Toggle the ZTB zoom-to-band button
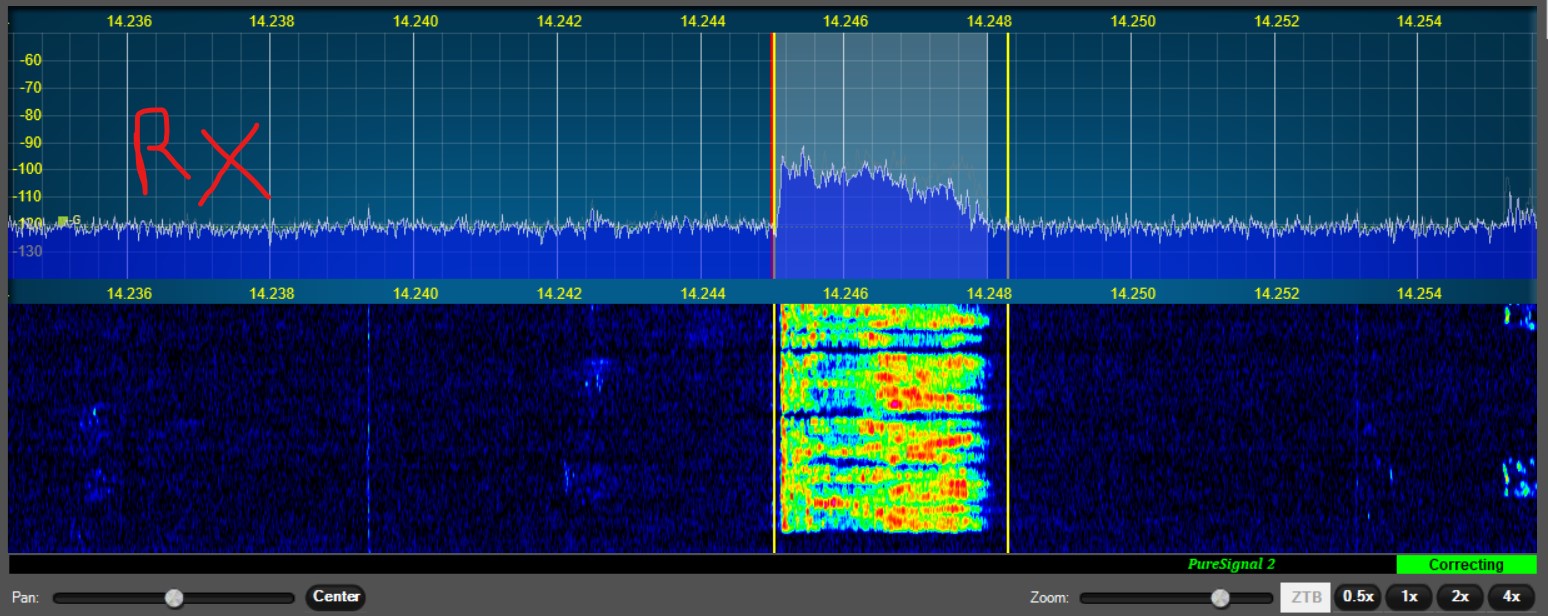 click(1305, 597)
